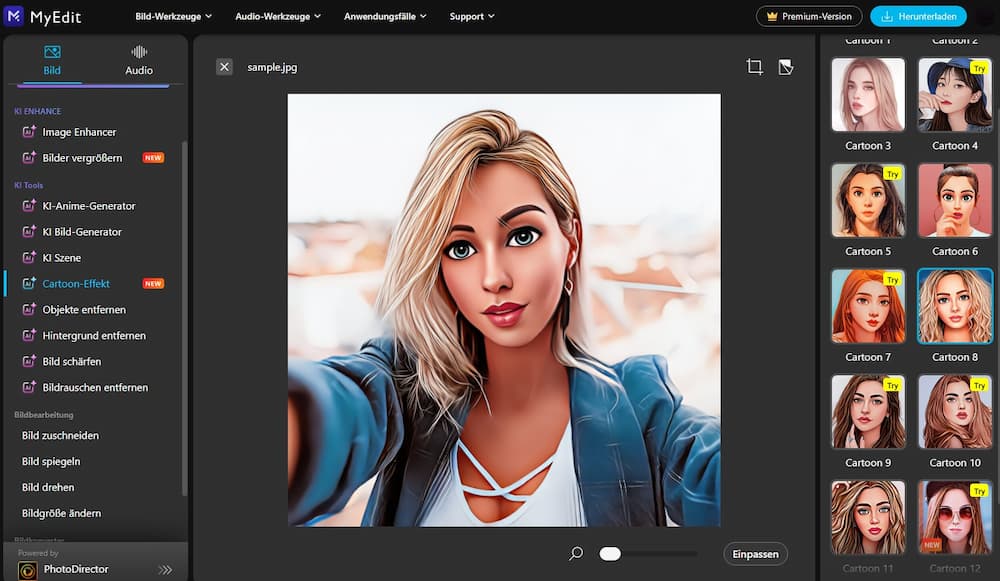Click the Cartoon-Effekt AI icon
1000x581 pixels.
(29, 283)
